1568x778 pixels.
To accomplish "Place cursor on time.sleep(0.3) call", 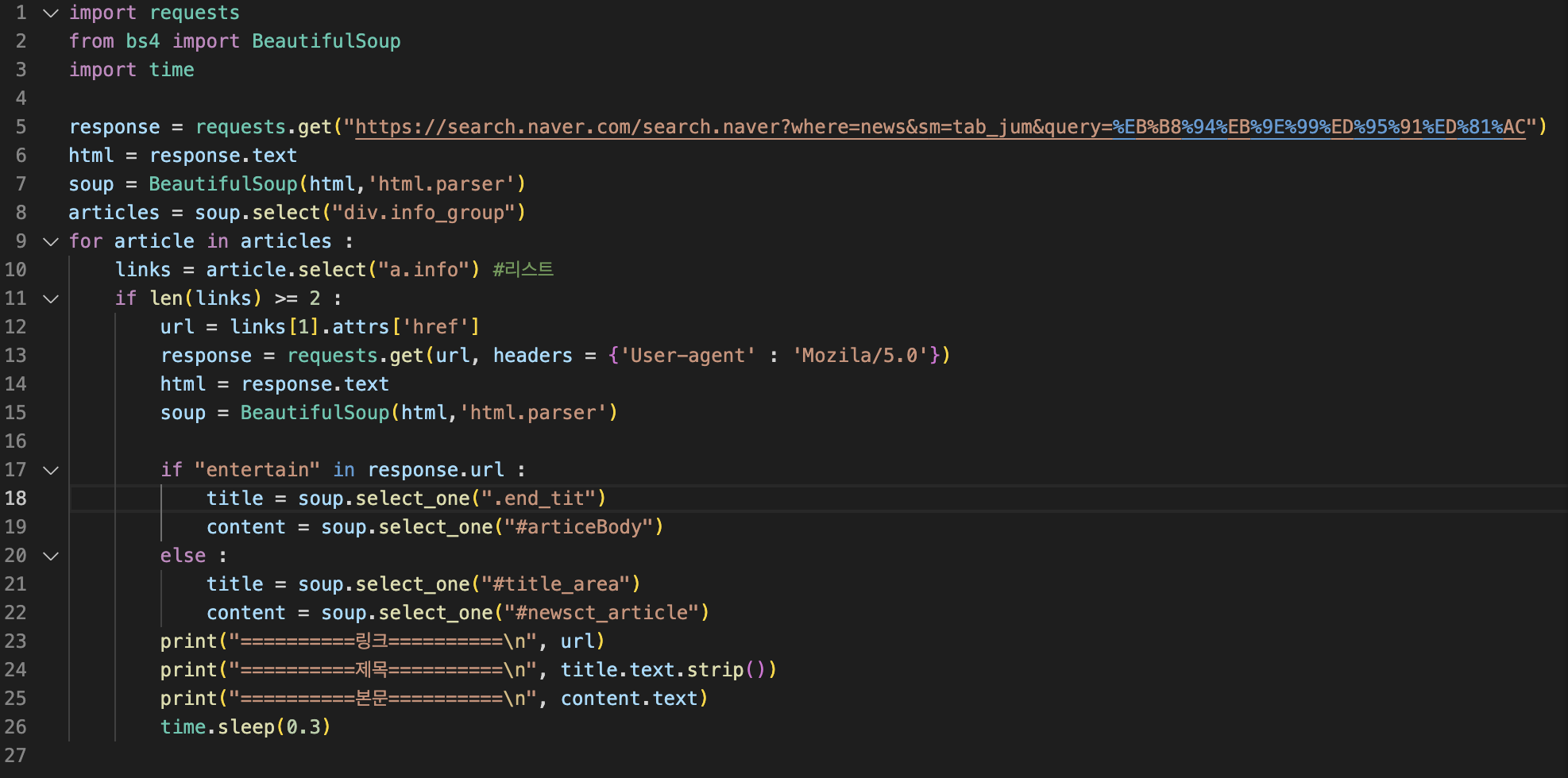I will (x=245, y=727).
